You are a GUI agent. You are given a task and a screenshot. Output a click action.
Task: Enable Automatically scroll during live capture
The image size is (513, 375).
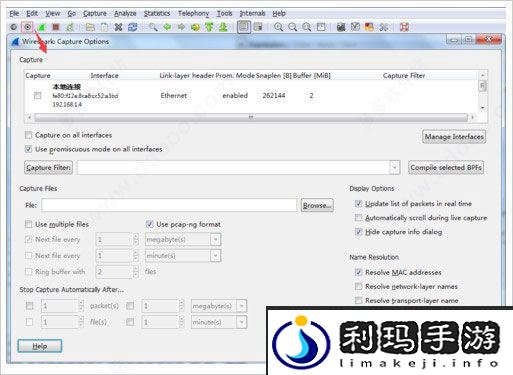click(x=358, y=218)
